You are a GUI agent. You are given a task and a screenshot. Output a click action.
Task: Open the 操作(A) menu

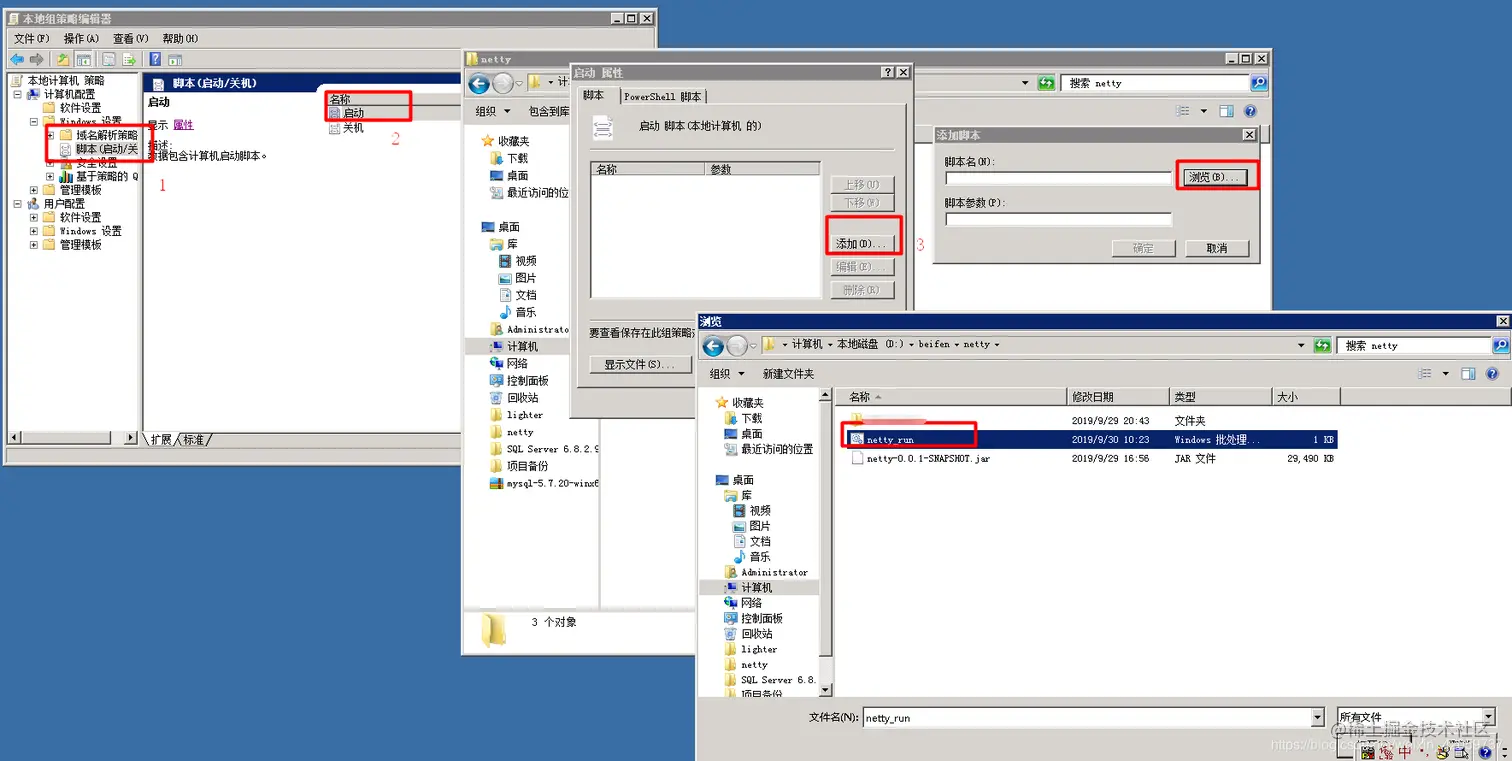point(81,38)
